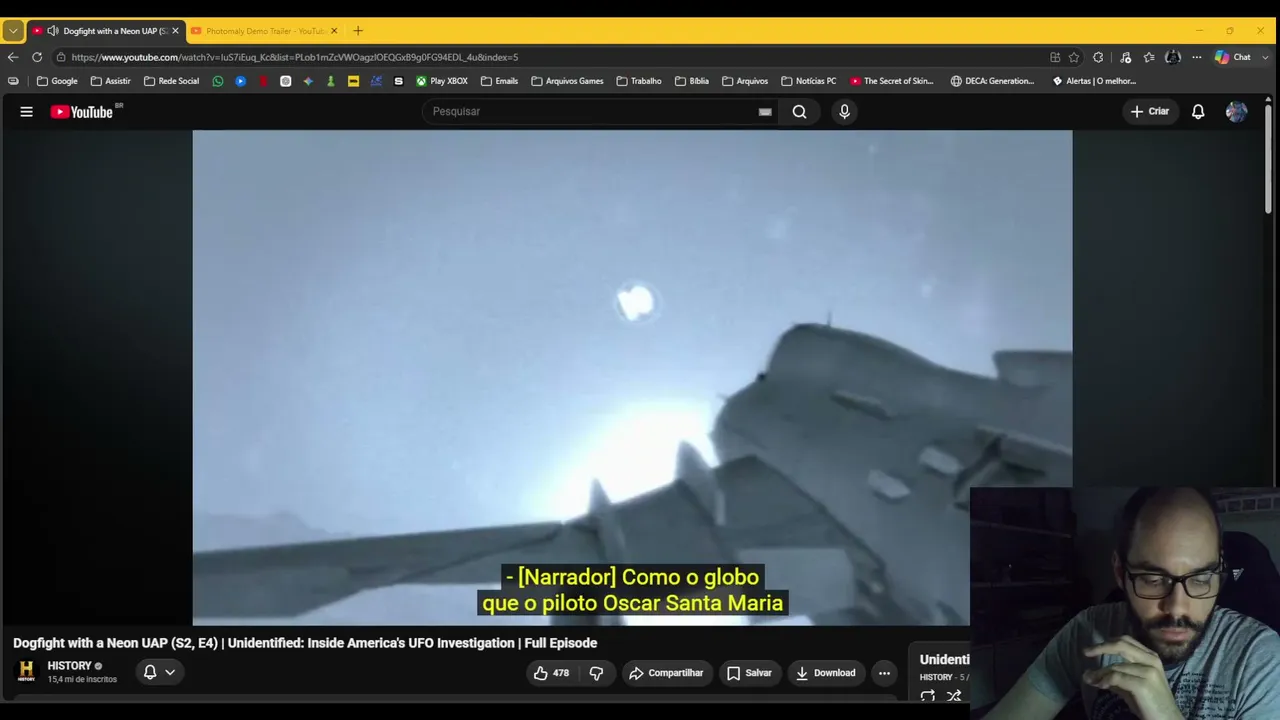1280x720 pixels.
Task: Go back in browser history
Action: pyautogui.click(x=13, y=57)
